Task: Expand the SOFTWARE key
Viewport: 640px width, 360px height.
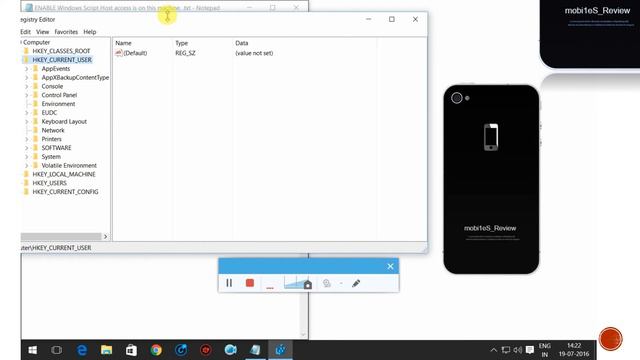Action: point(27,148)
